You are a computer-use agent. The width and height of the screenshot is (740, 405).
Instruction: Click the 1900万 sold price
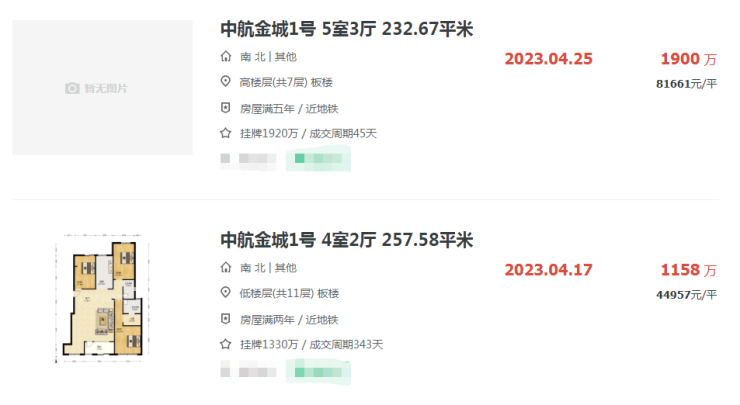[x=688, y=58]
